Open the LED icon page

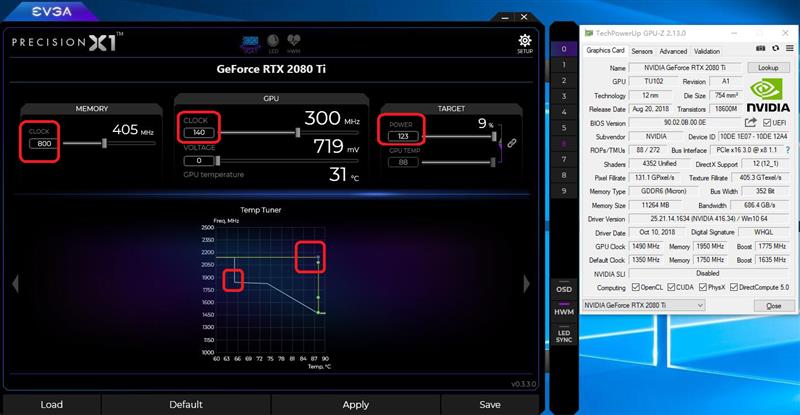(273, 43)
